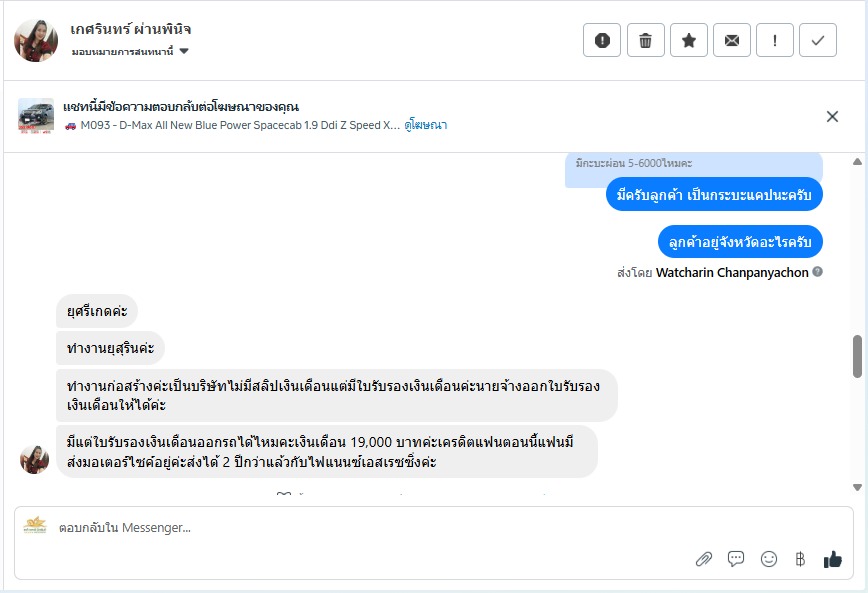Mark the conversation as spam
868x593 pixels.
pyautogui.click(x=602, y=40)
